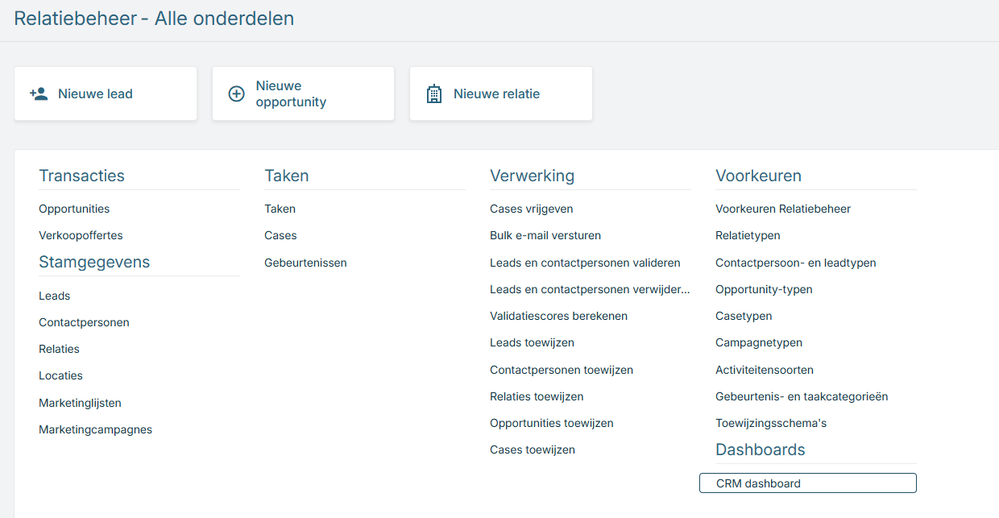This screenshot has height=518, width=999.
Task: Click Validatiescores berekenen
Action: 559,316
